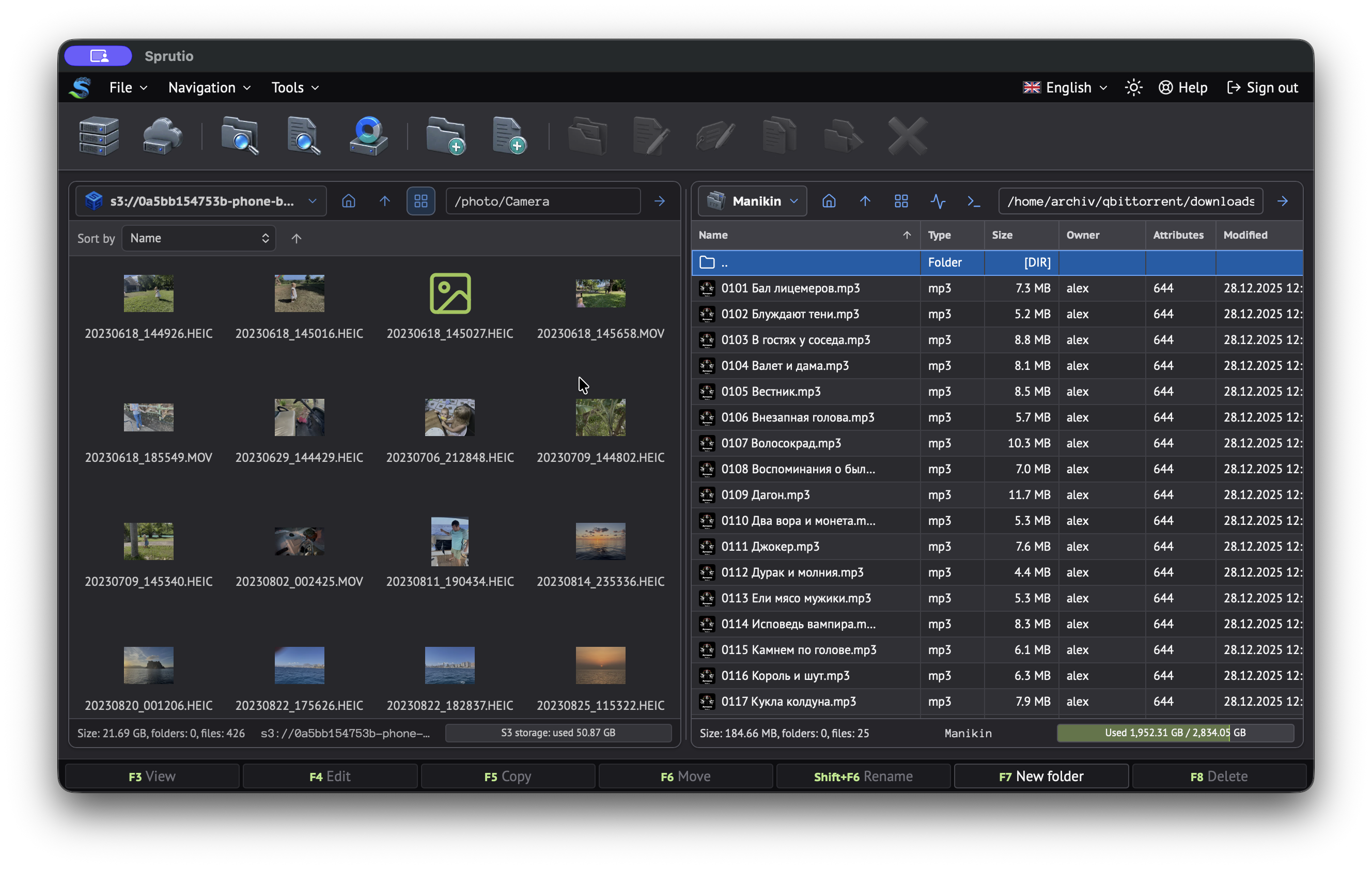This screenshot has height=869, width=1372.
Task: Create new file via toolbar icon
Action: [x=510, y=136]
